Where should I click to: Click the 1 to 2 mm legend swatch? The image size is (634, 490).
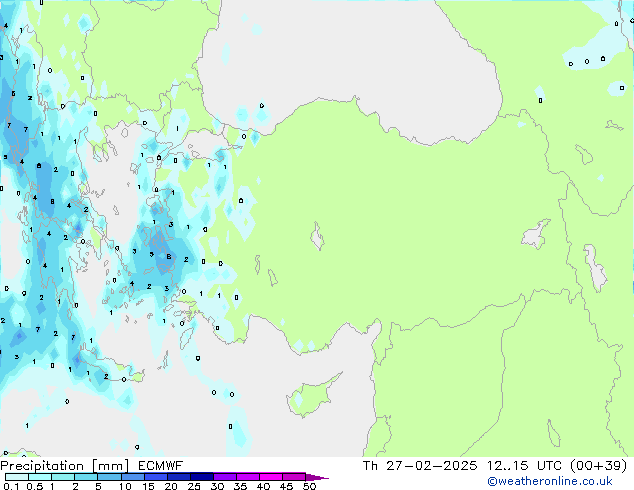[x=63, y=477]
